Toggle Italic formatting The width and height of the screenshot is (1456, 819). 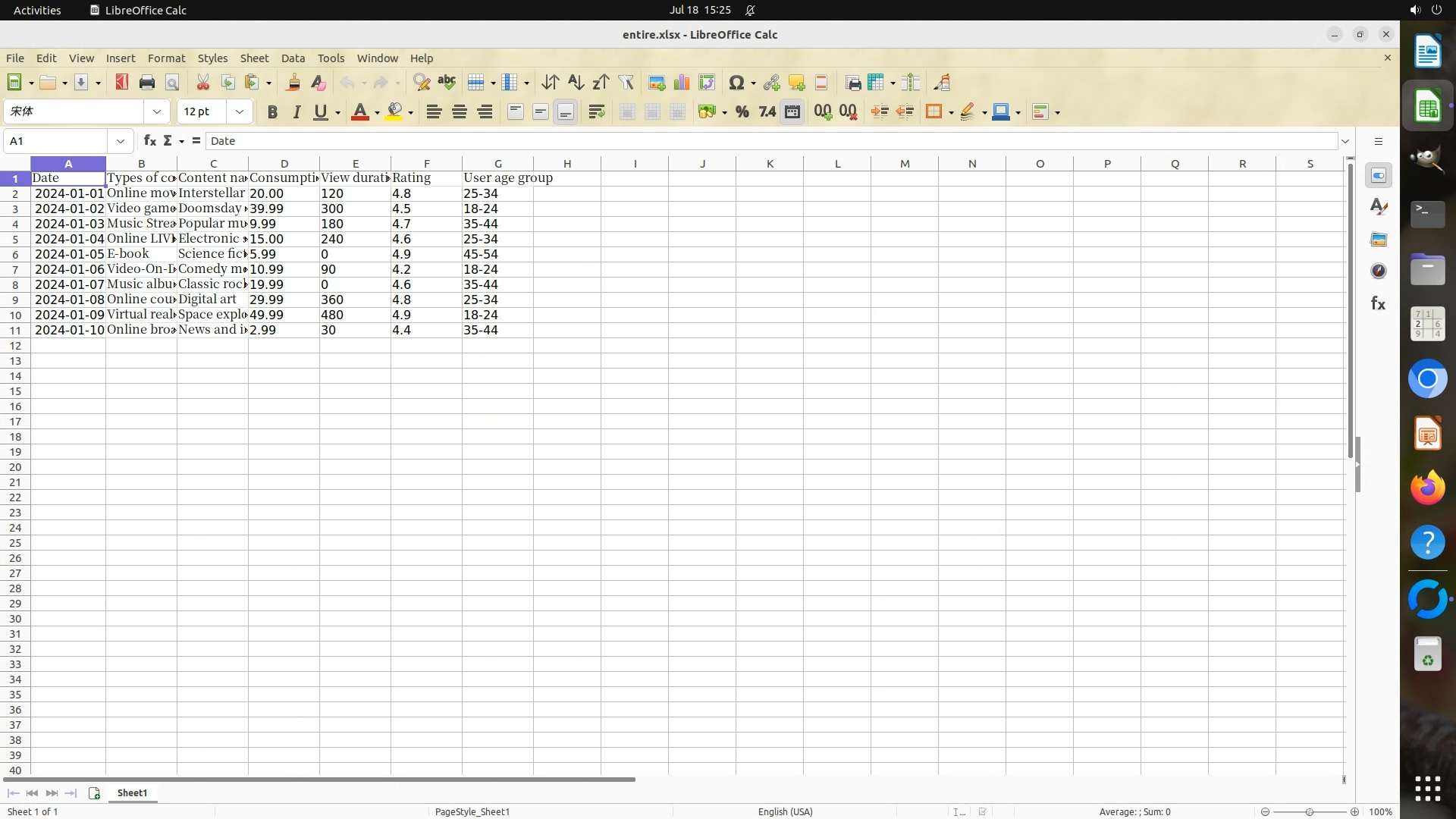(x=297, y=112)
